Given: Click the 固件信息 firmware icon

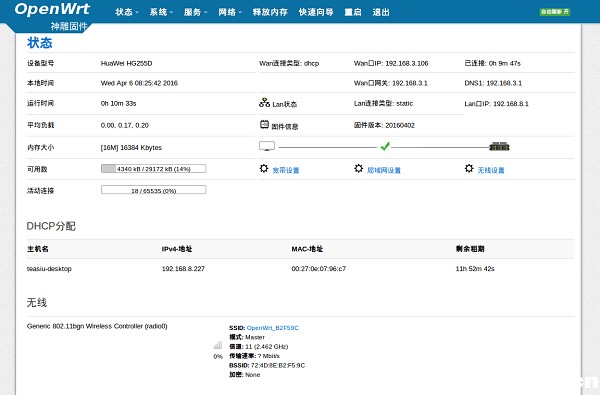Looking at the screenshot, I should coord(264,124).
